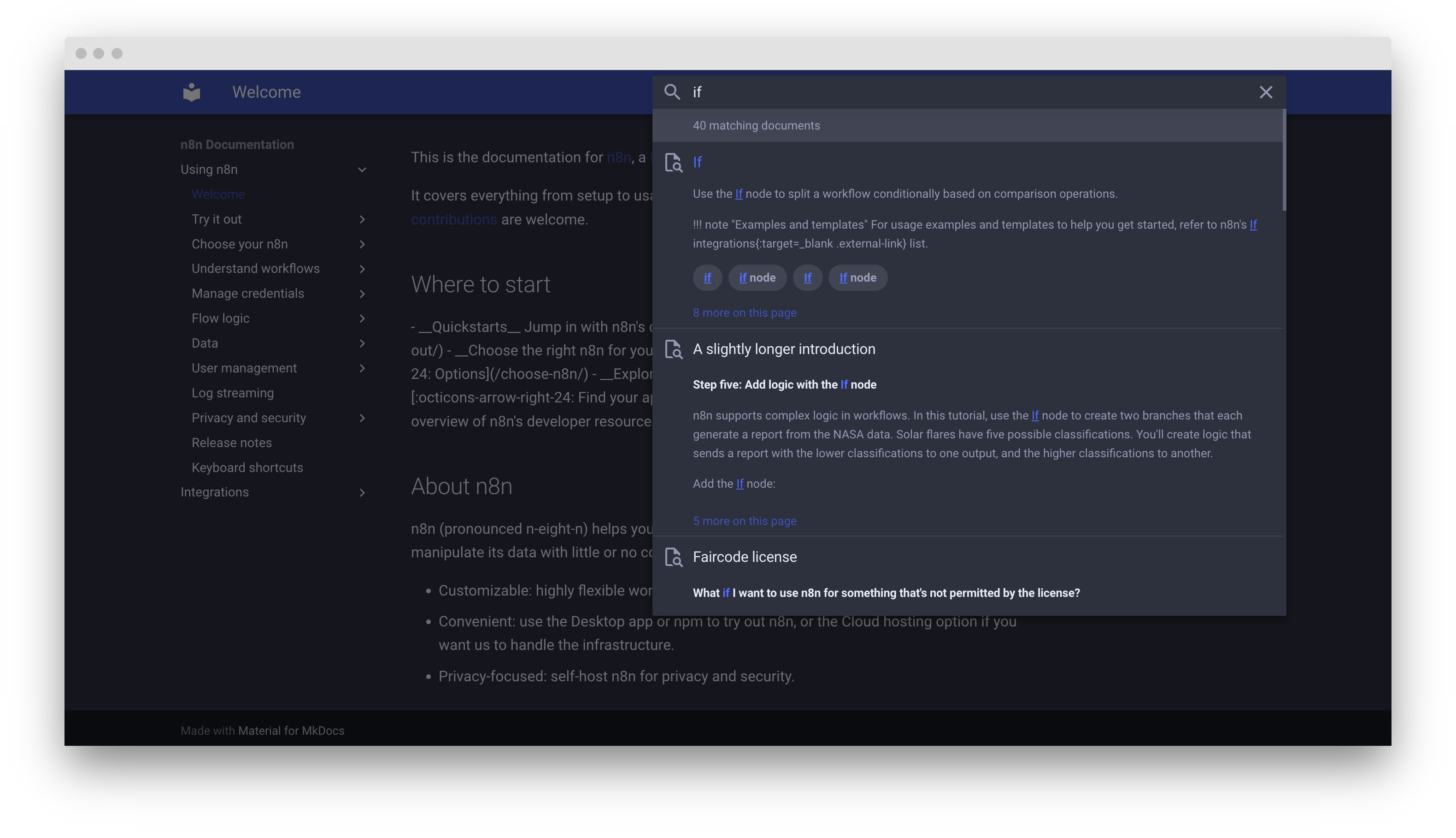Viewport: 1456px width, 838px height.
Task: Click the document icon beside the If result
Action: coord(673,163)
